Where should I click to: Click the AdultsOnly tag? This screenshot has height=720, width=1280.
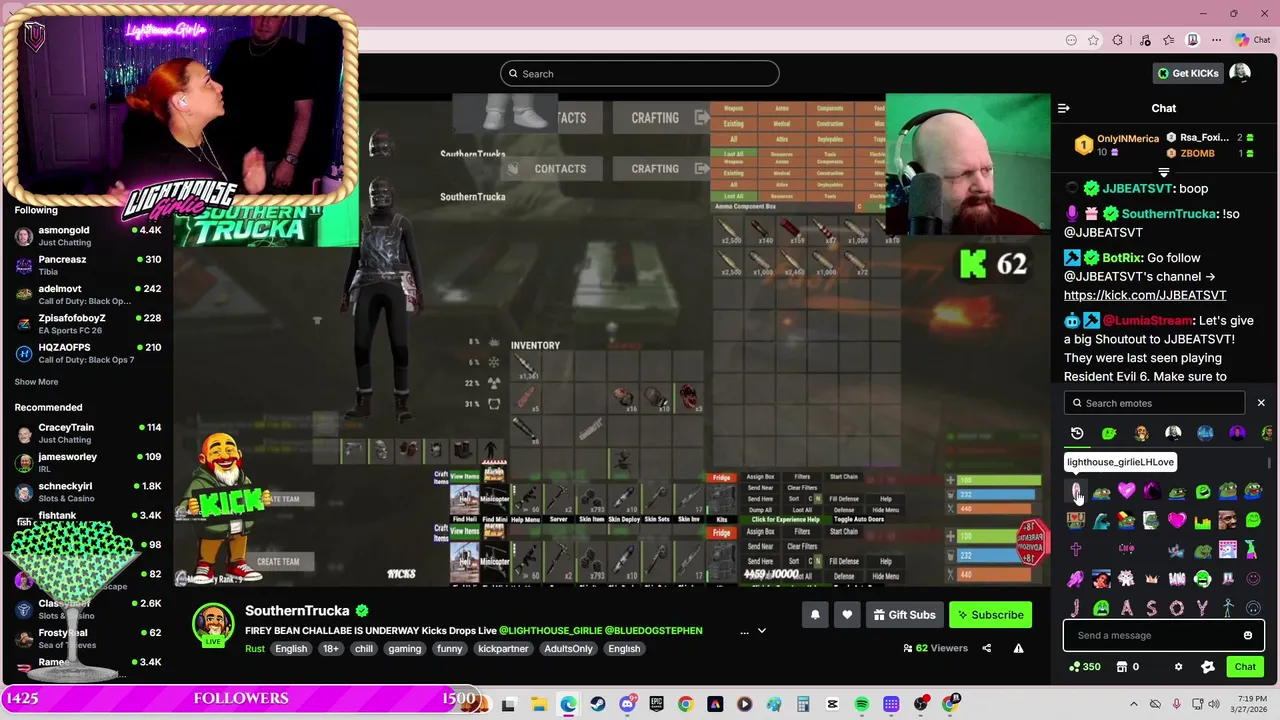click(x=568, y=649)
